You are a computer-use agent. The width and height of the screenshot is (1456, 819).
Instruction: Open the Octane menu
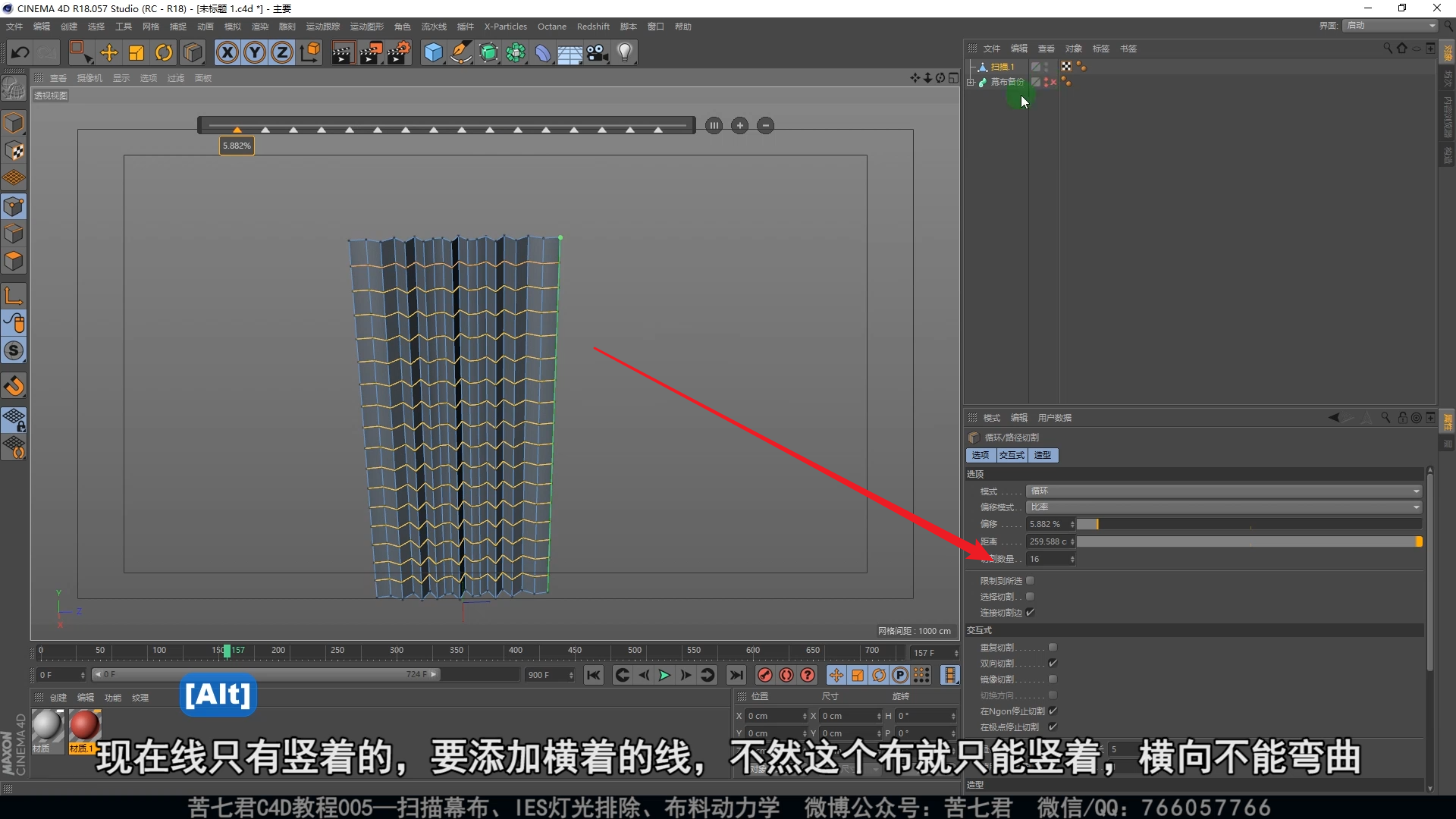point(551,27)
